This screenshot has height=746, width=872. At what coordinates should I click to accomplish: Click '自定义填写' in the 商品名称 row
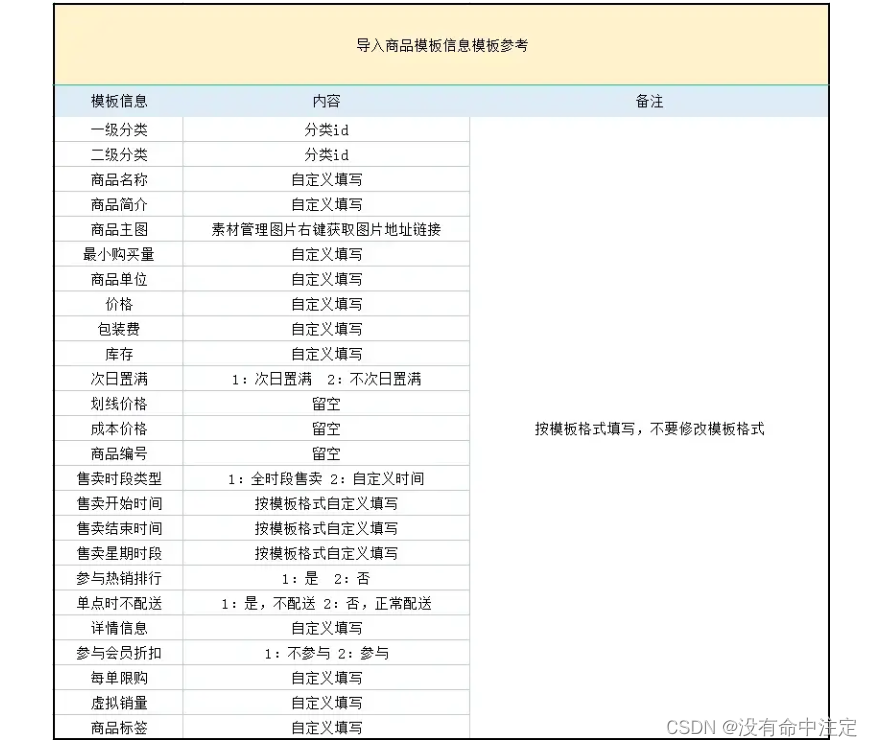[326, 180]
